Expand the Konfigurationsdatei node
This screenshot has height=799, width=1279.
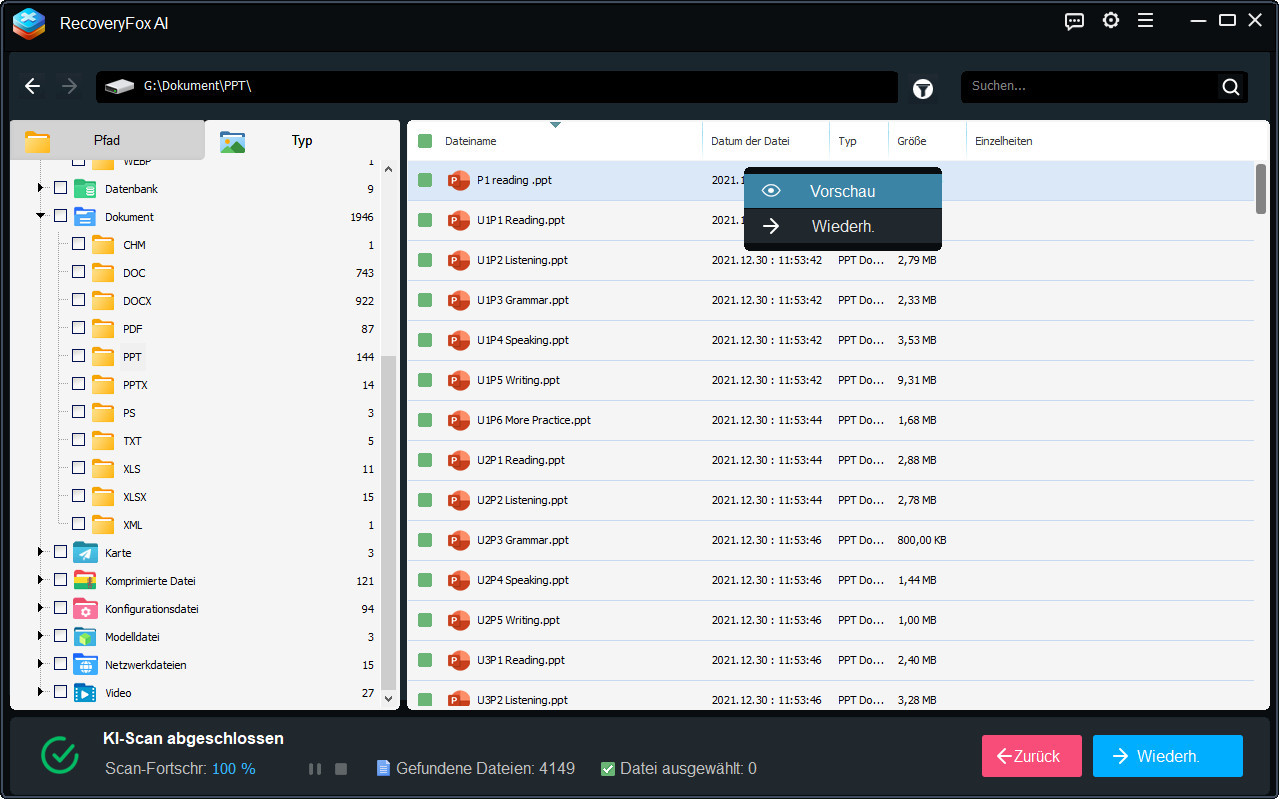click(41, 608)
